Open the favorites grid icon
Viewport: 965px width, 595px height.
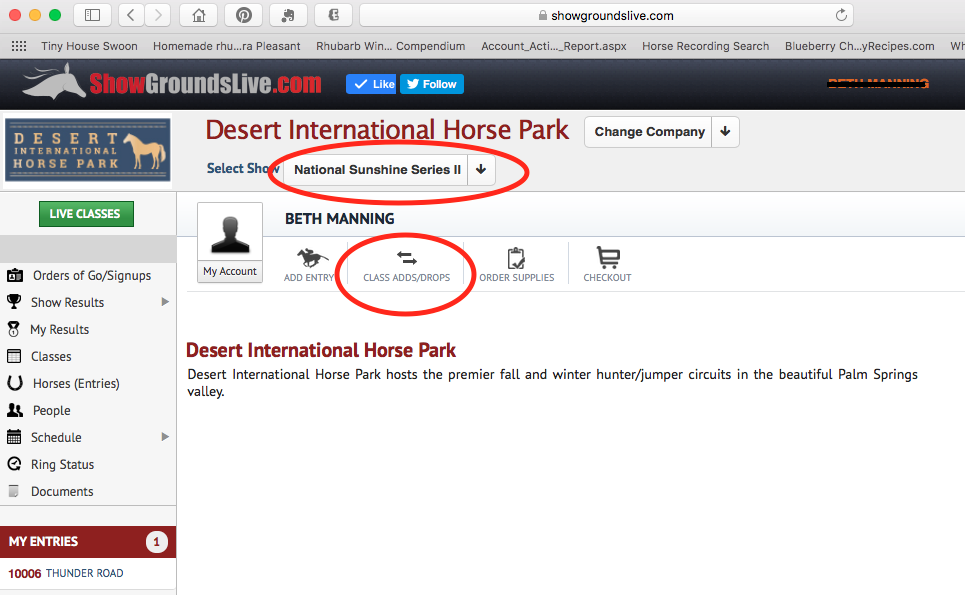click(x=19, y=46)
